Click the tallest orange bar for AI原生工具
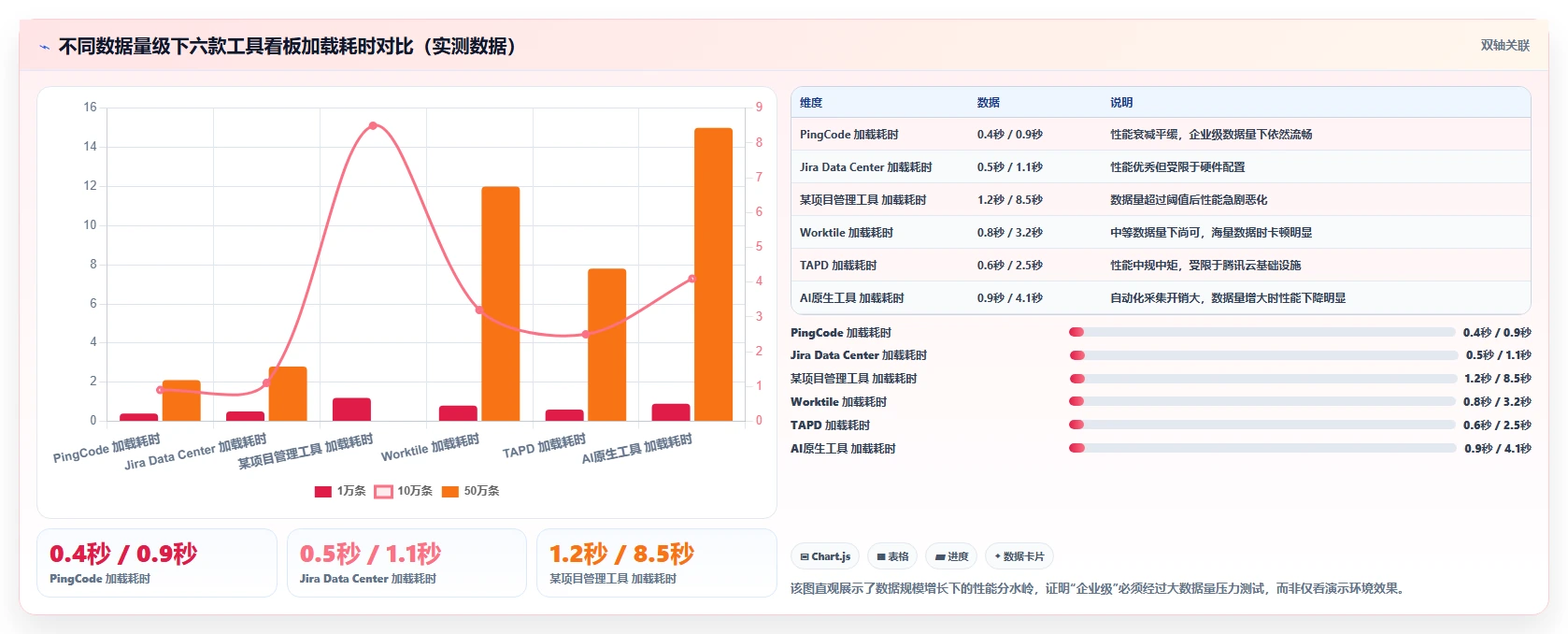The height and width of the screenshot is (634, 1568). tap(713, 274)
